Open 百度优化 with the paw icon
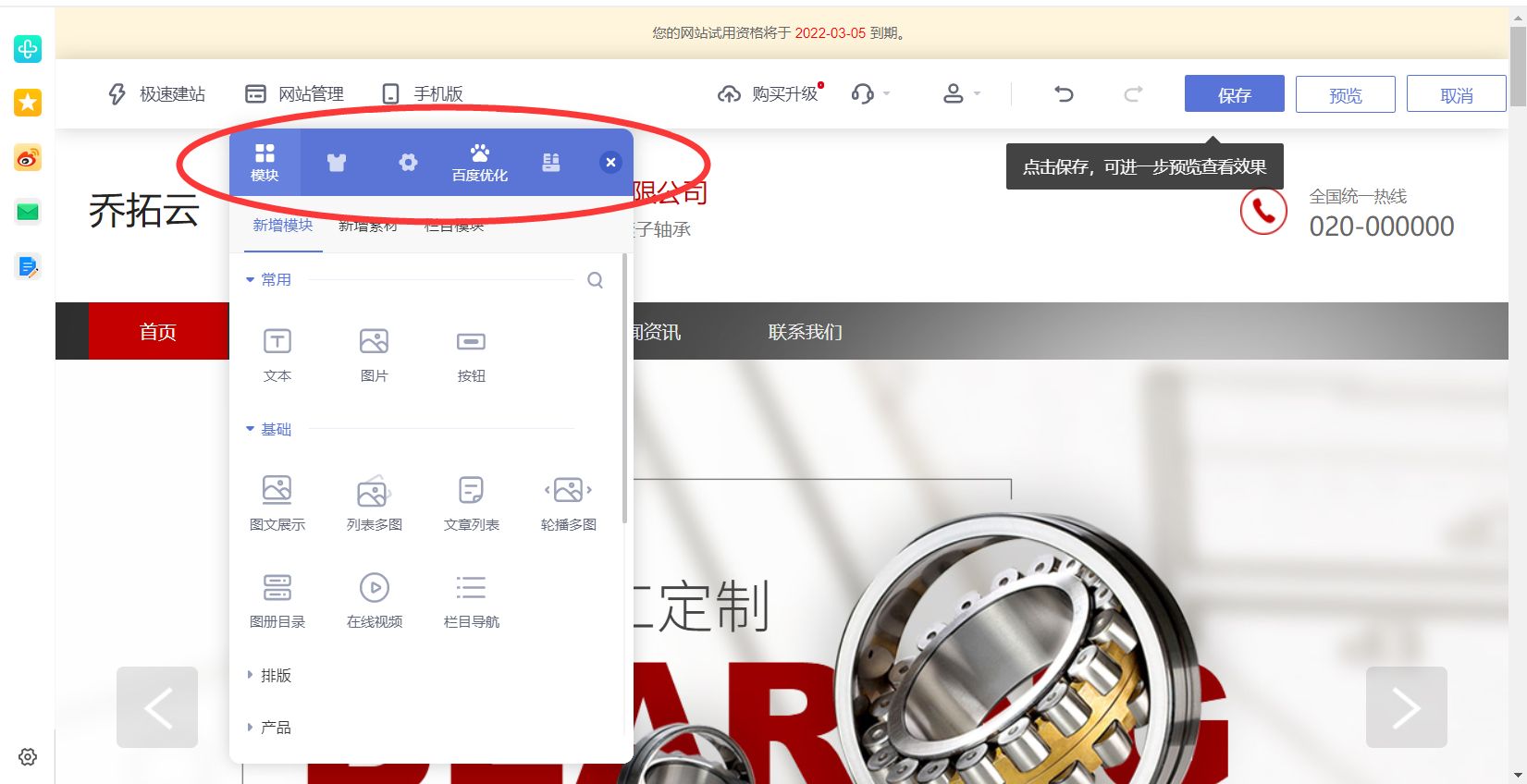 tap(479, 163)
